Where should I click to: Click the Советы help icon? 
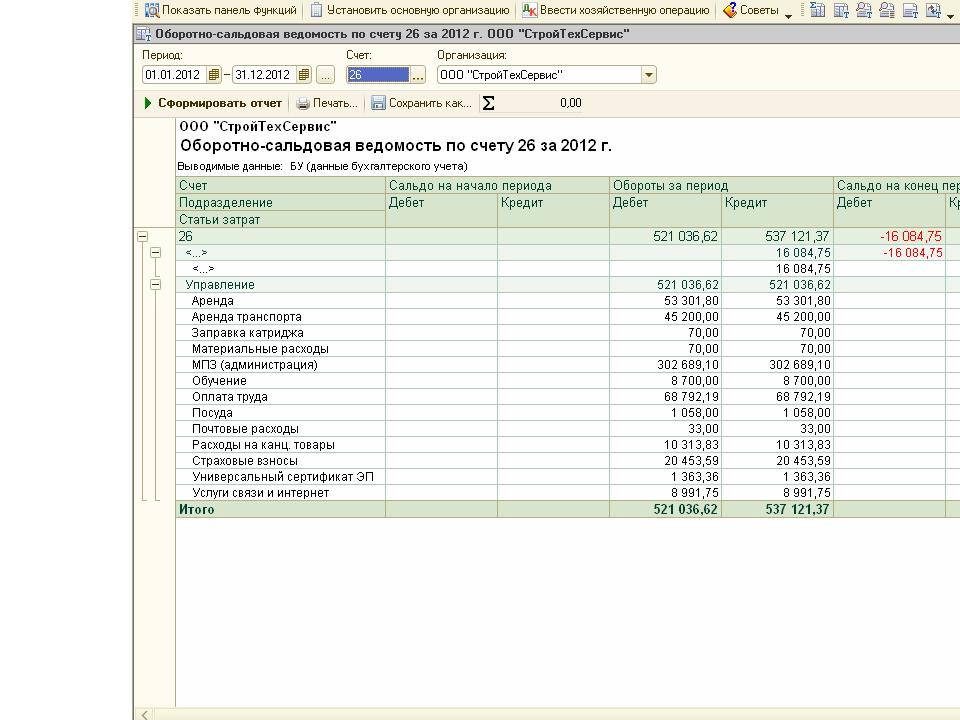(730, 10)
